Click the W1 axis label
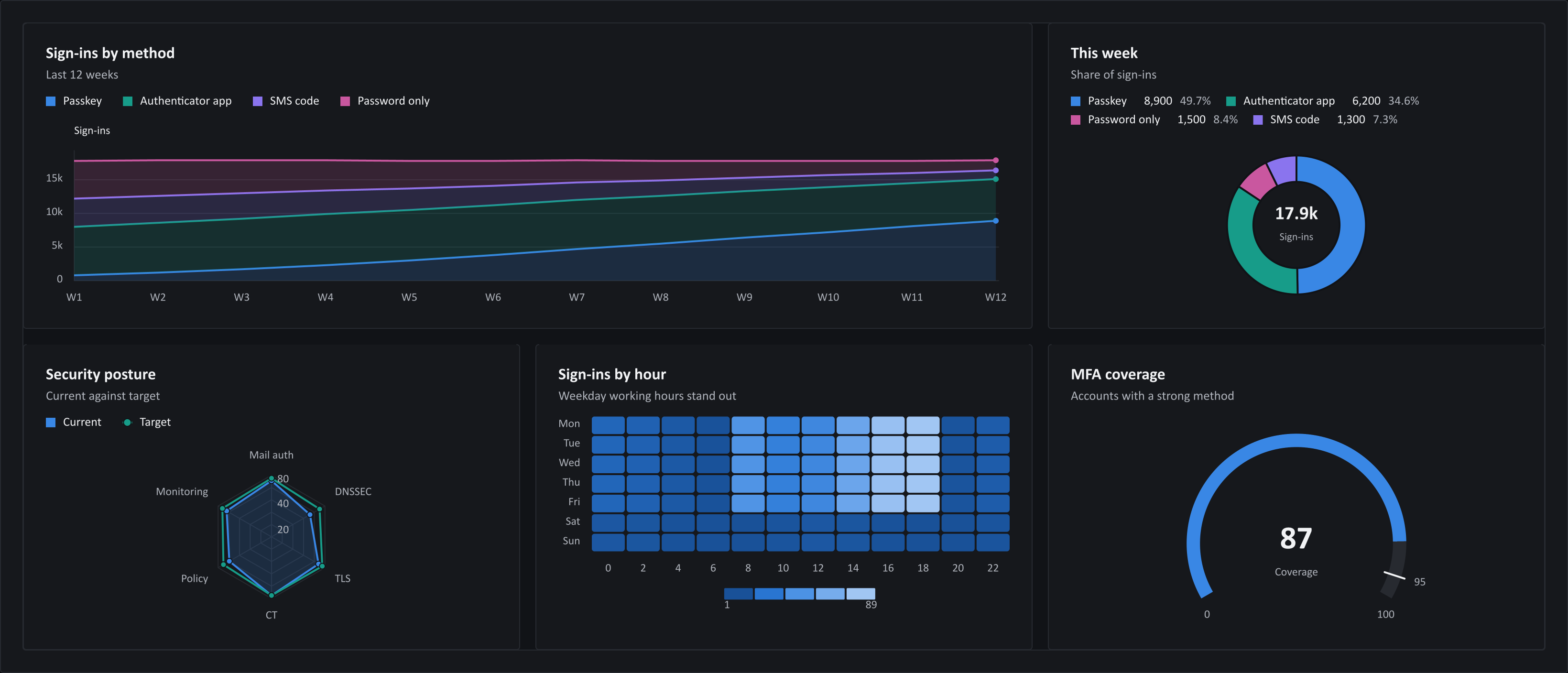This screenshot has height=673, width=1568. (x=74, y=298)
